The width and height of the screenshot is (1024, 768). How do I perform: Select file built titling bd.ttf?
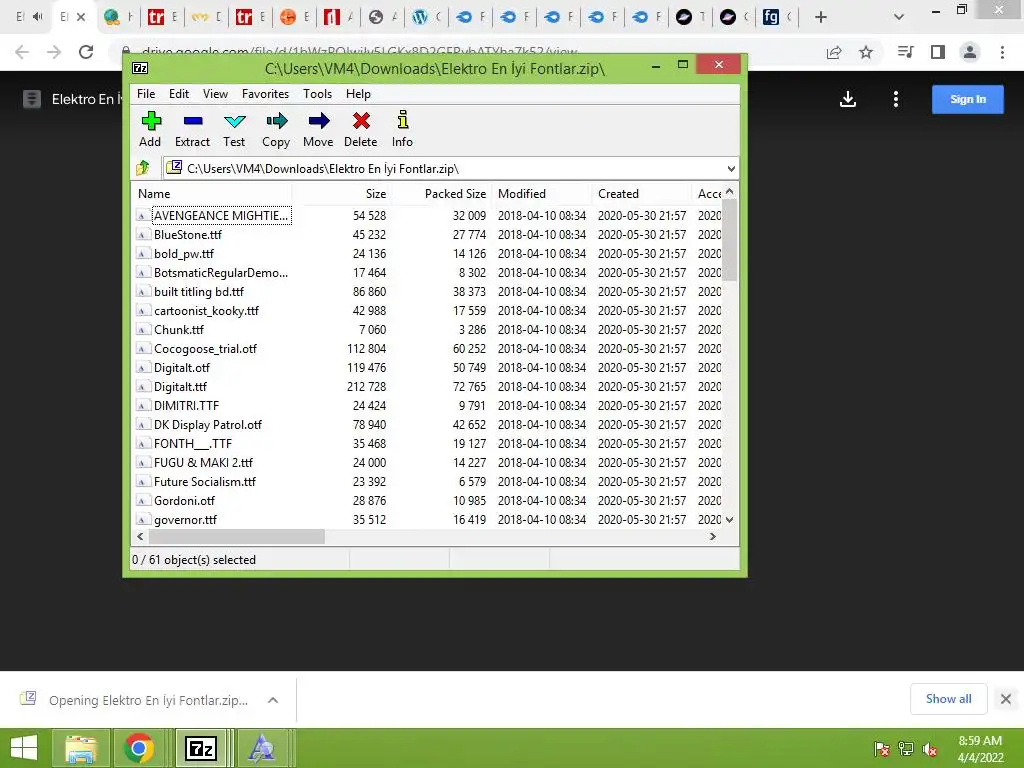tap(199, 291)
